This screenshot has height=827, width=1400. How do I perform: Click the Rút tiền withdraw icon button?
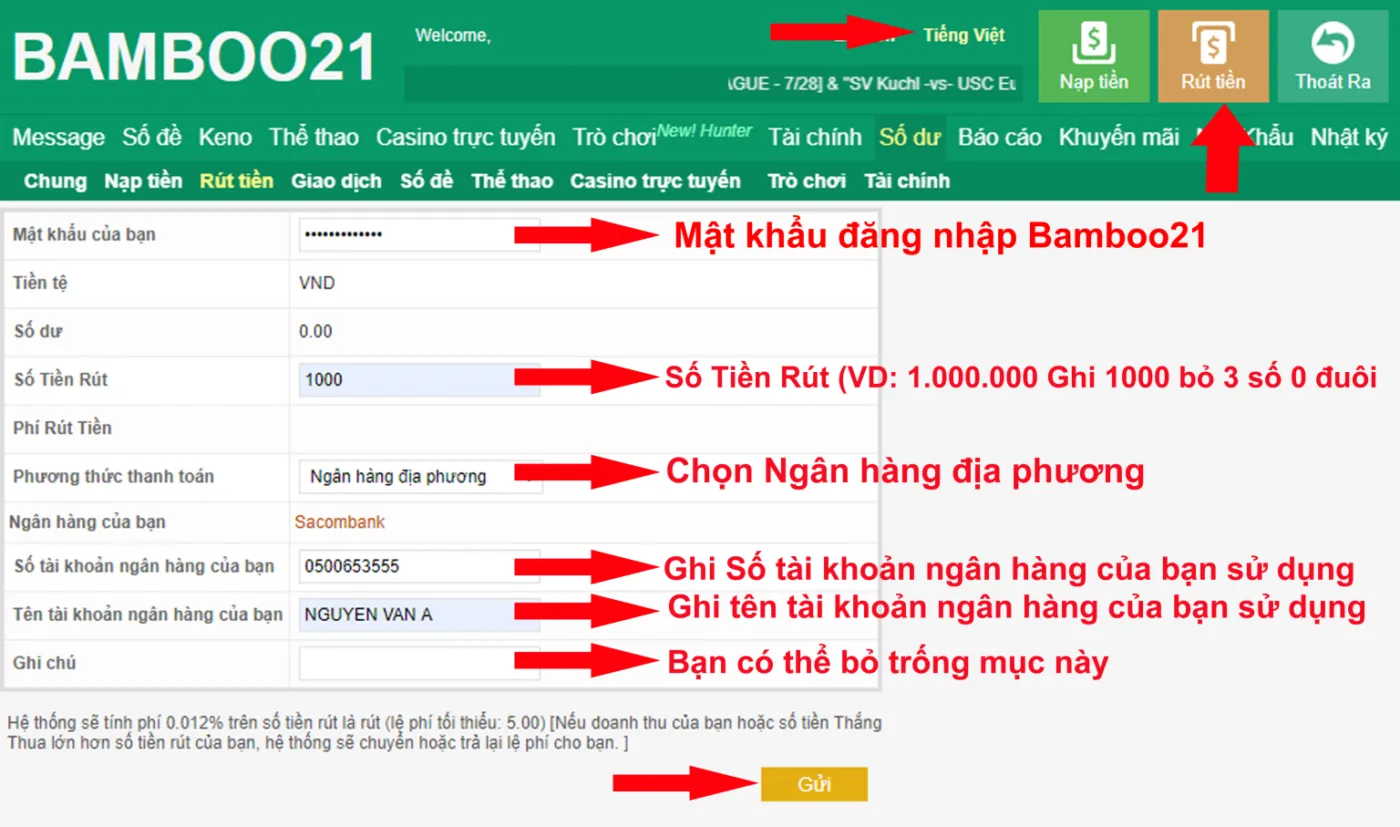click(x=1212, y=56)
